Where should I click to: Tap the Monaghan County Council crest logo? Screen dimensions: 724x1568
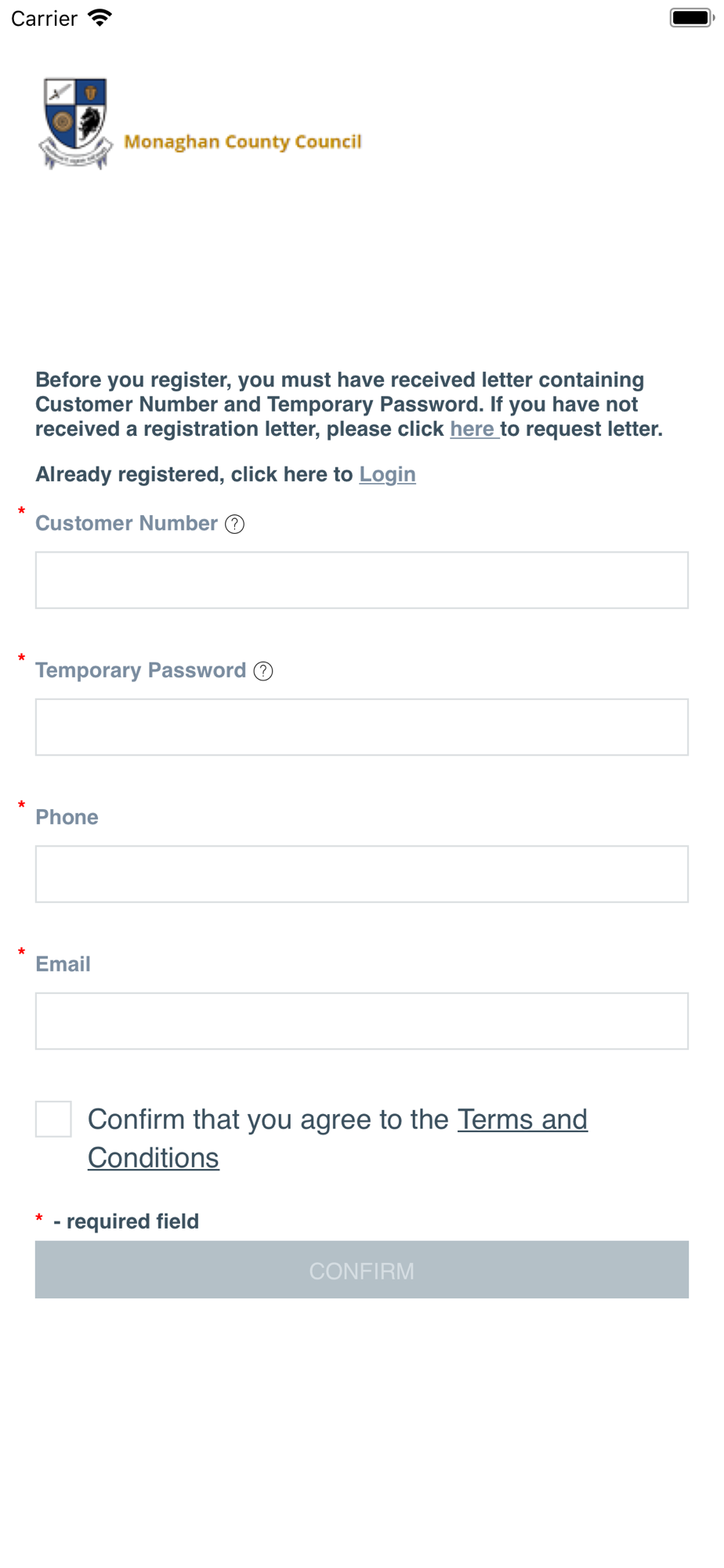coord(75,123)
